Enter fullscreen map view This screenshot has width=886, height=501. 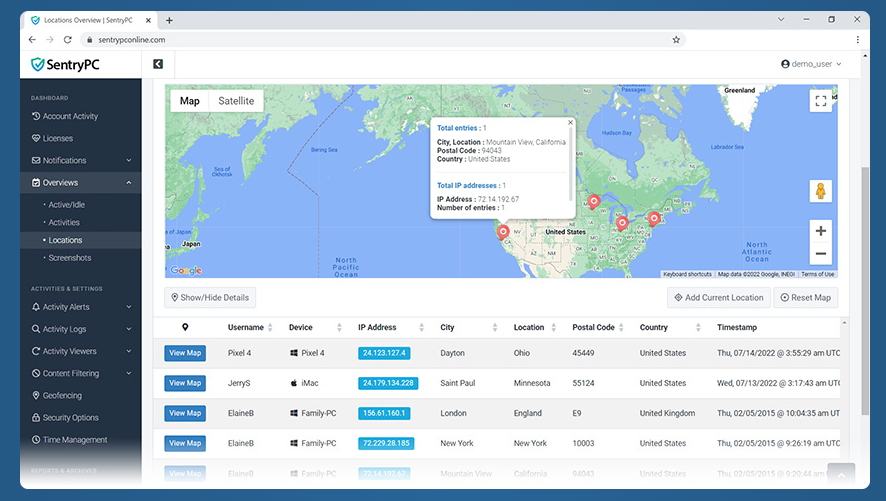pos(820,101)
